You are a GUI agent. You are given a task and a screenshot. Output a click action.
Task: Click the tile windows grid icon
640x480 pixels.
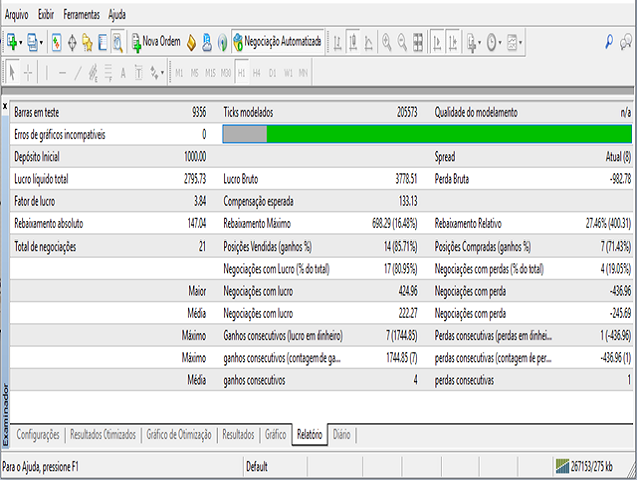pos(420,42)
